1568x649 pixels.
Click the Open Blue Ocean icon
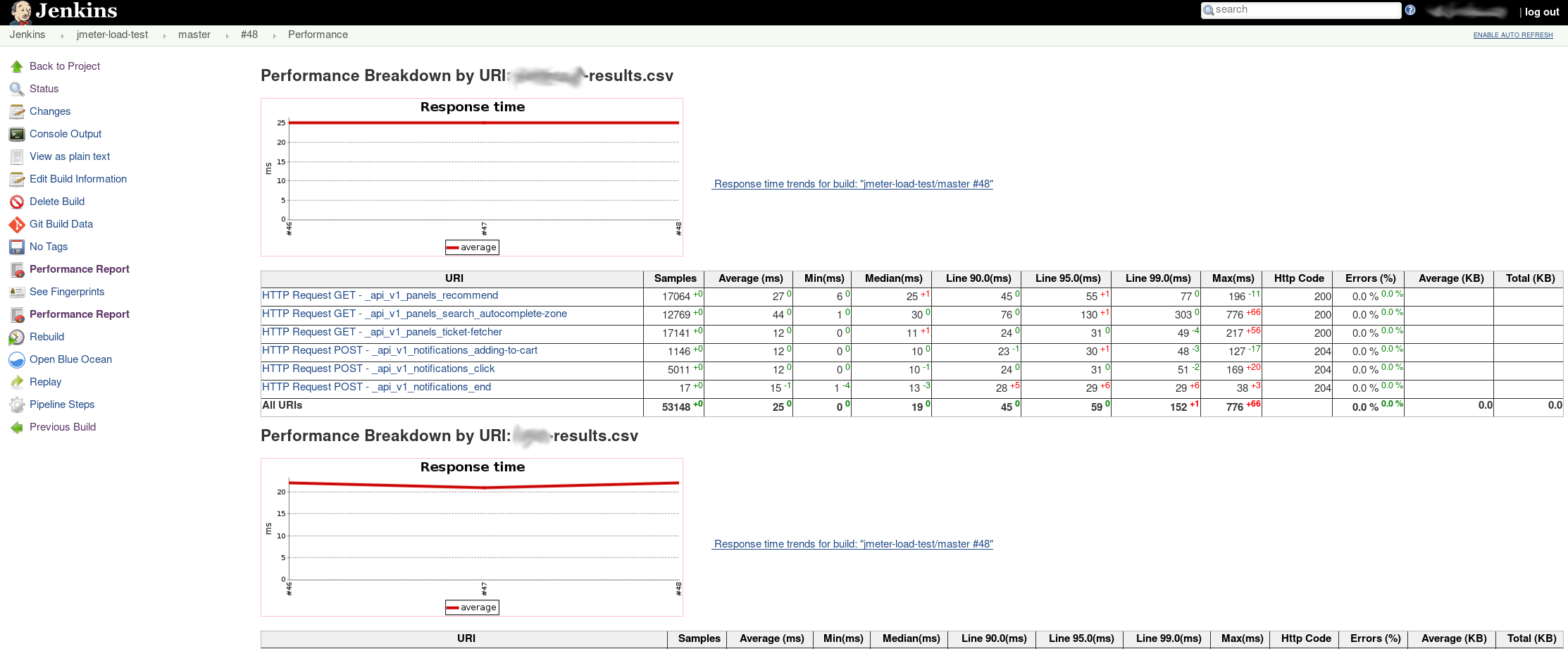click(17, 360)
